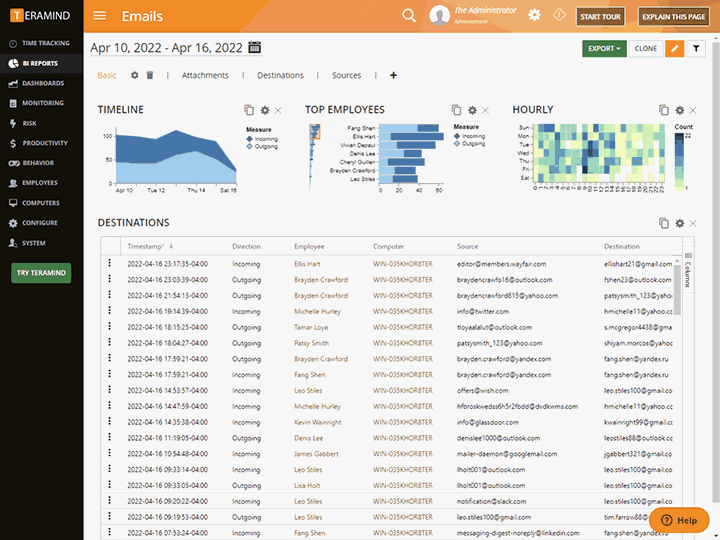
Task: Open the filter funnel icon
Action: (696, 48)
